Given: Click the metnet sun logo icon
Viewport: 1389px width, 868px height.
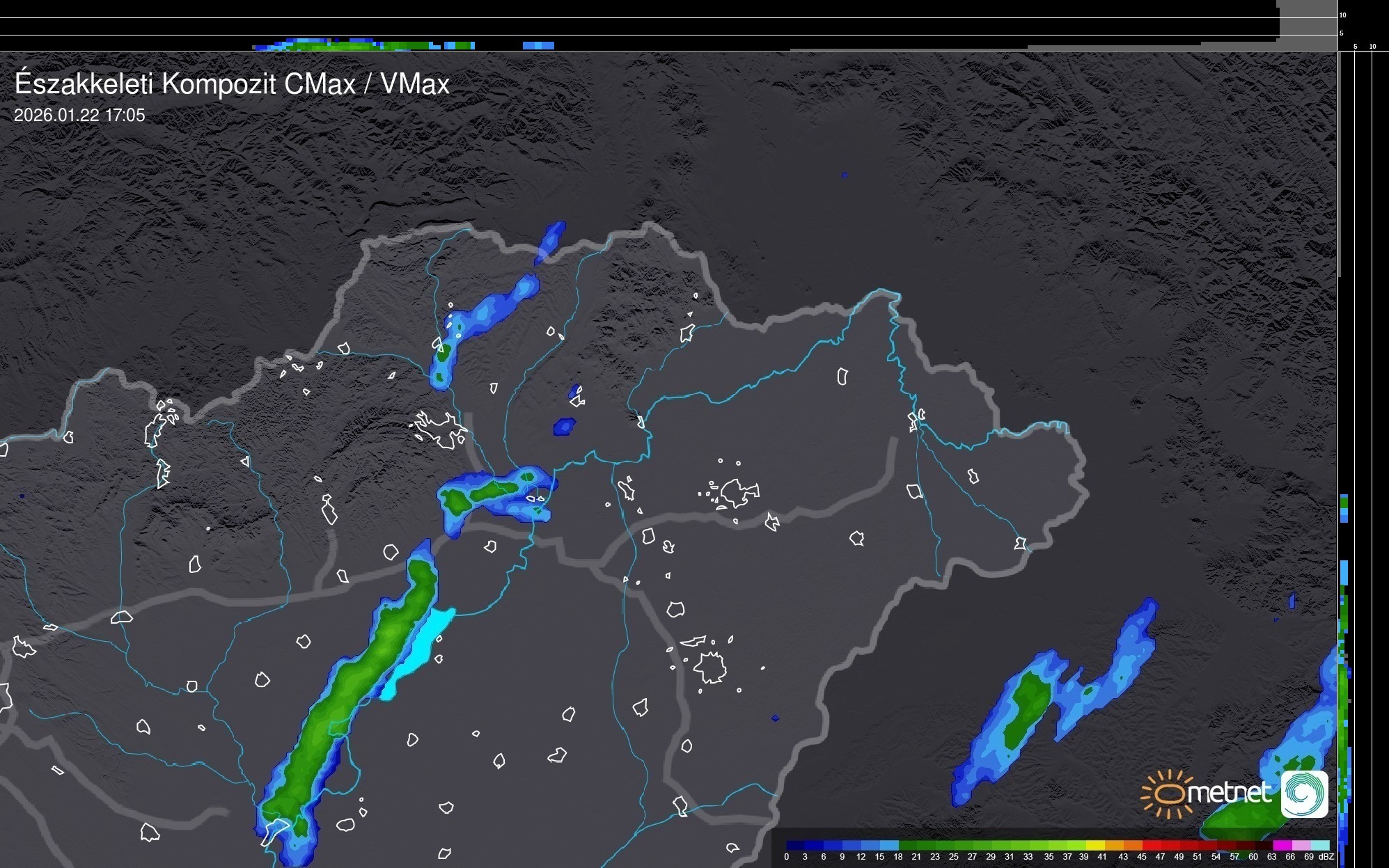Looking at the screenshot, I should pyautogui.click(x=1168, y=794).
